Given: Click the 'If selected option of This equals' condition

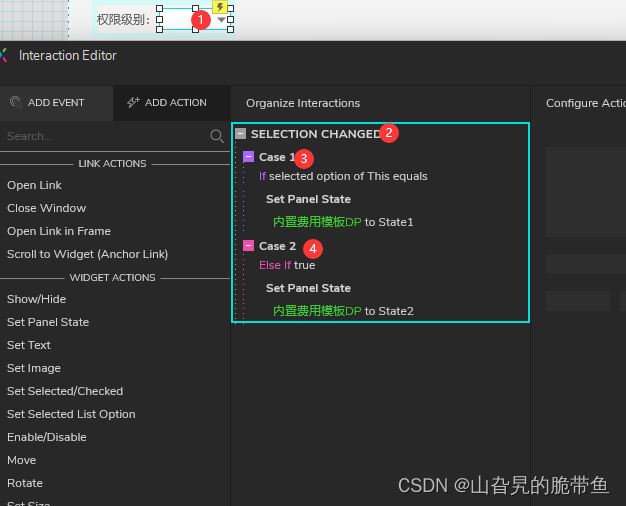Looking at the screenshot, I should (343, 176).
